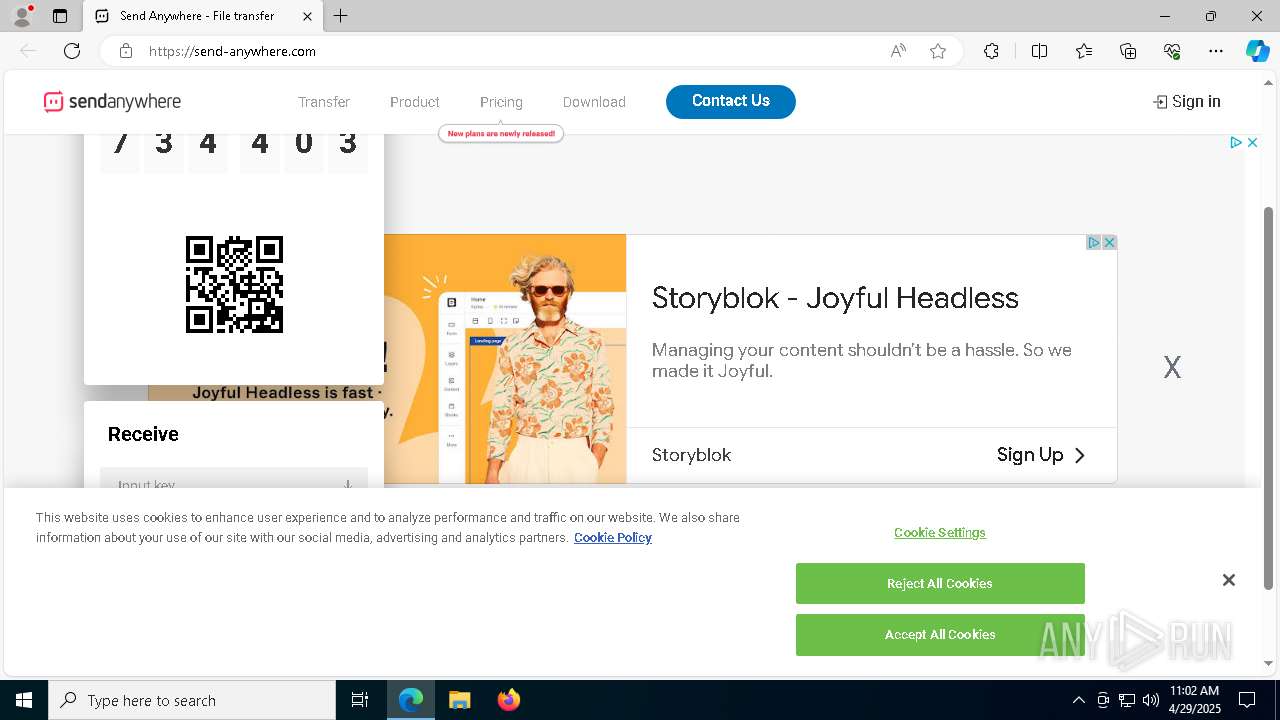View site information lock icon
1280x720 pixels.
click(x=126, y=51)
